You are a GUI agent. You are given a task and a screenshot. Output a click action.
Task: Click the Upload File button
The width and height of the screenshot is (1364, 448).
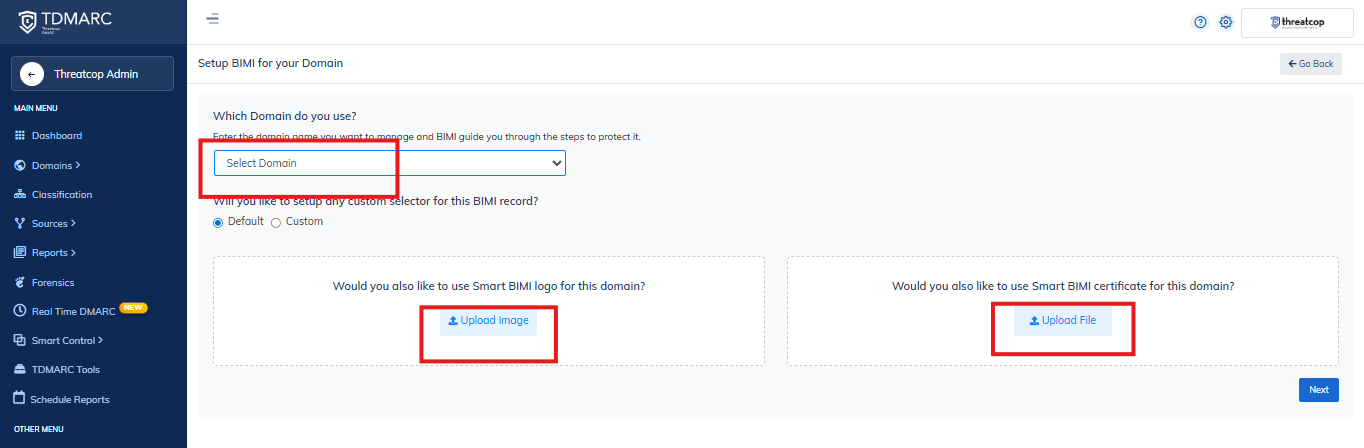(1062, 321)
